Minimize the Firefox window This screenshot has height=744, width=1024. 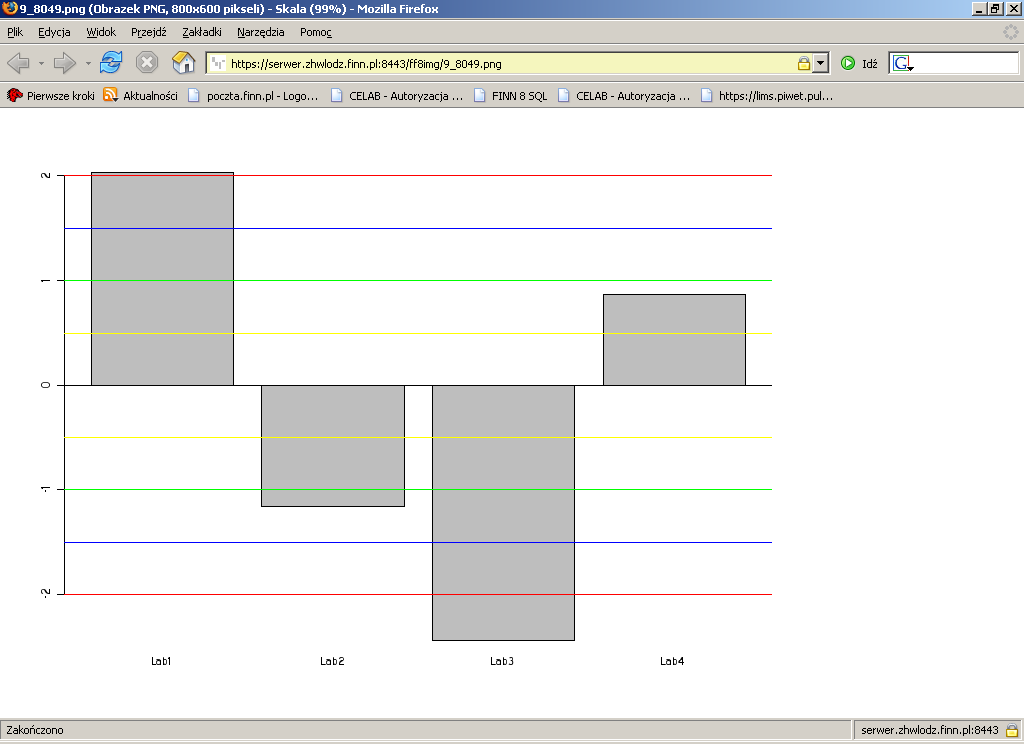(979, 8)
